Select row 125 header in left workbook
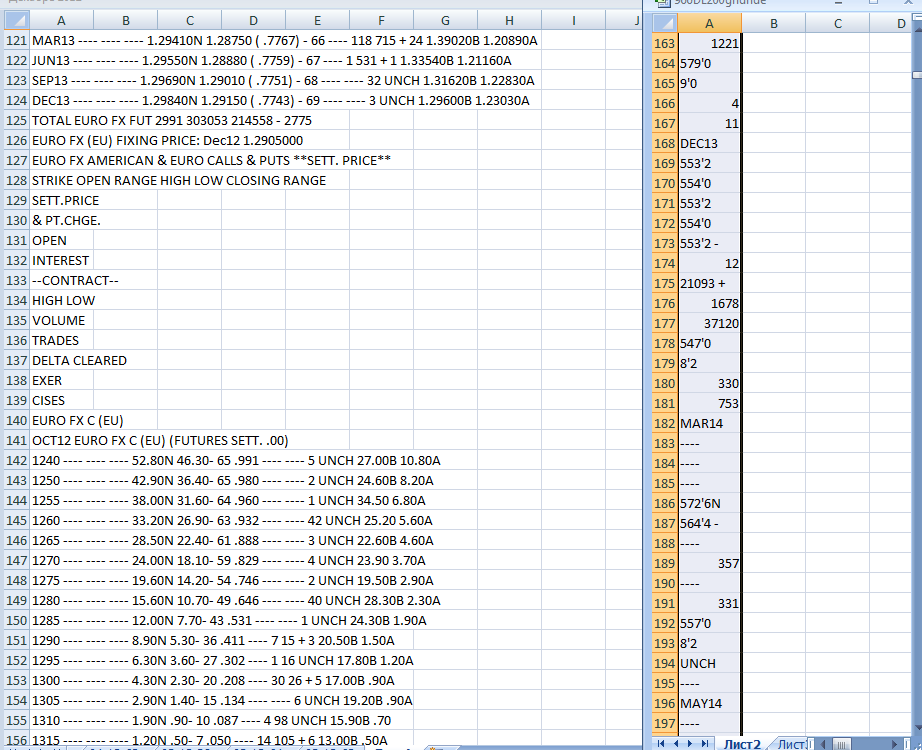Screen dimensions: 922x750 coord(16,121)
